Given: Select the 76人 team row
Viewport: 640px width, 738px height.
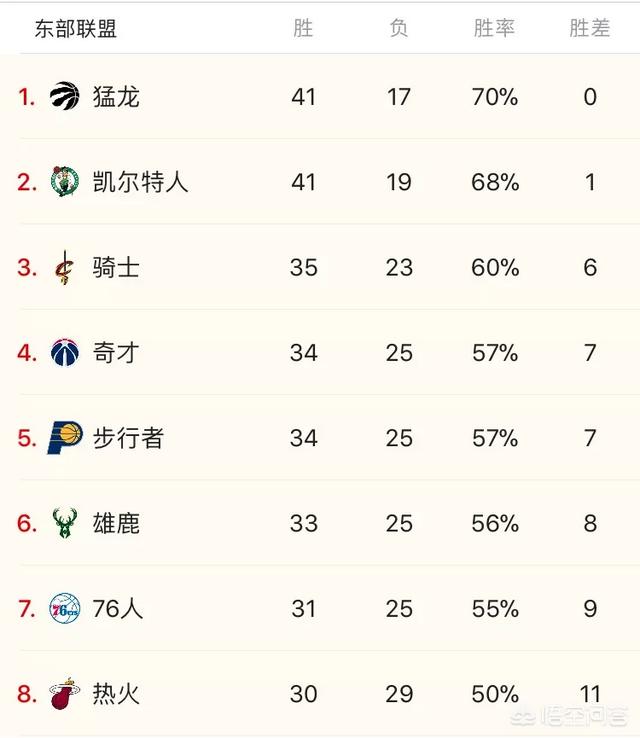Looking at the screenshot, I should 320,609.
